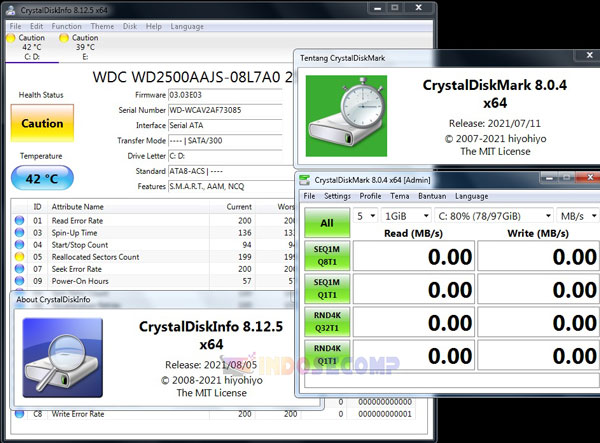This screenshot has height=443, width=600.
Task: Click the status circle for Start/Stop Count
Action: coord(19,244)
